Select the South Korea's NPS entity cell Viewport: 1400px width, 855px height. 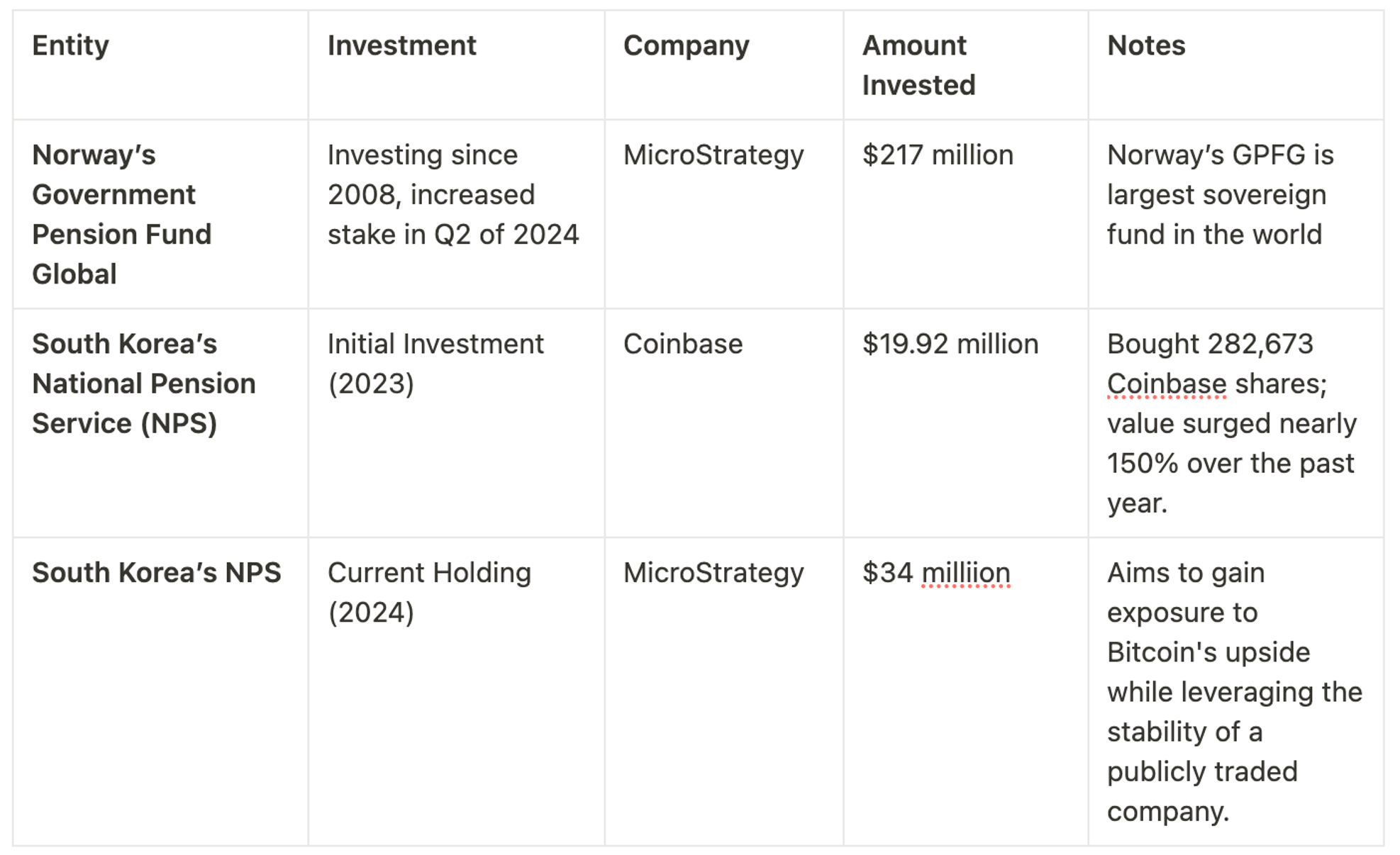(x=160, y=691)
